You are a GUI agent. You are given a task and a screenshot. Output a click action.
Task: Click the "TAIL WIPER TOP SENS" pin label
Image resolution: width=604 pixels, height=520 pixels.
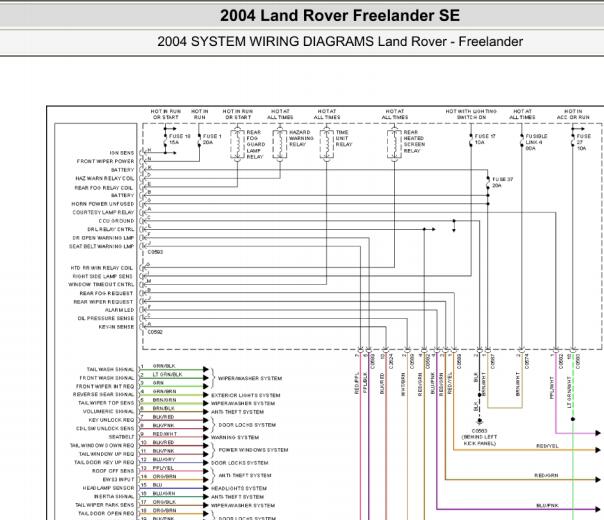tap(106, 403)
